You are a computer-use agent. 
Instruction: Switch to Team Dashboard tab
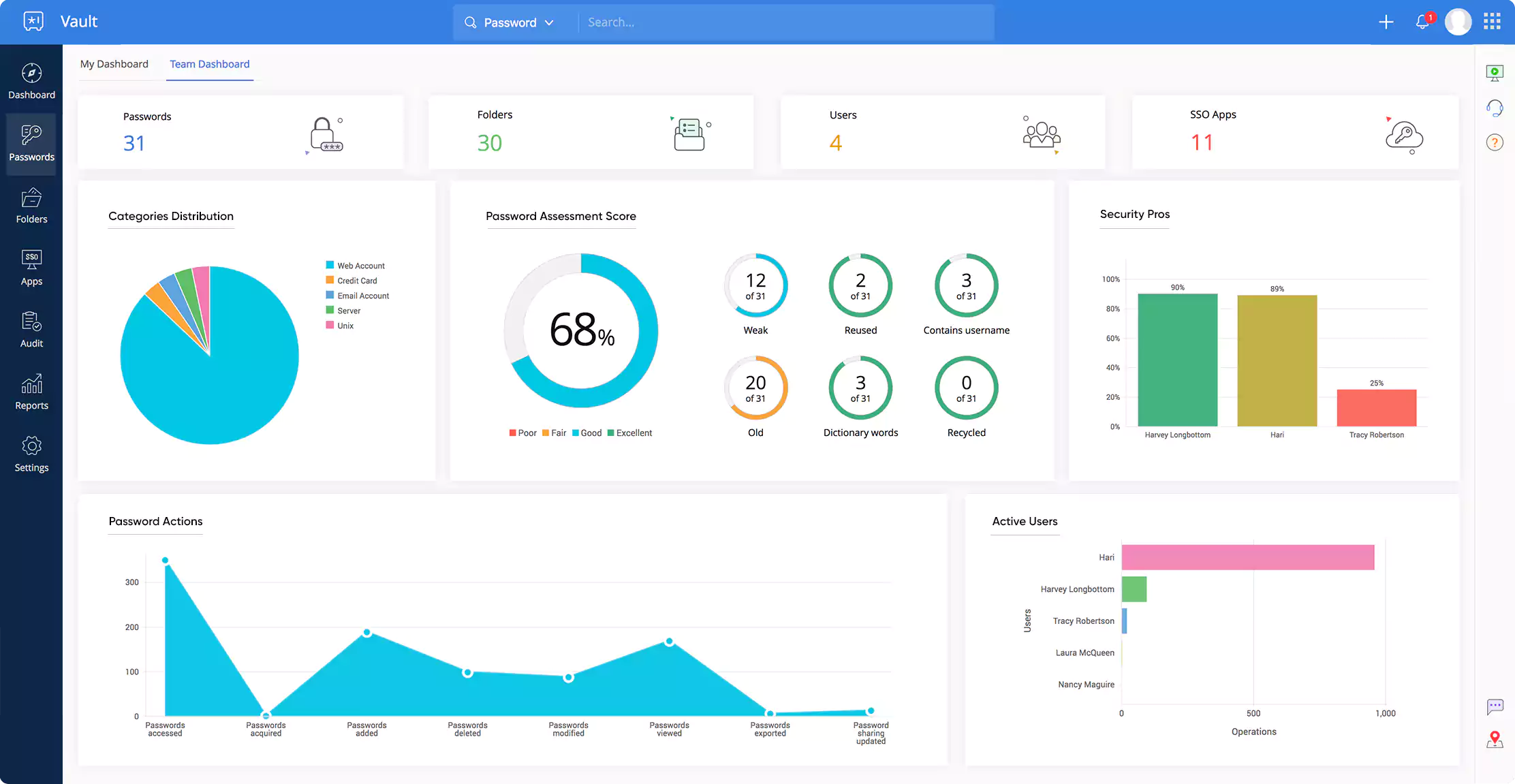pos(209,63)
